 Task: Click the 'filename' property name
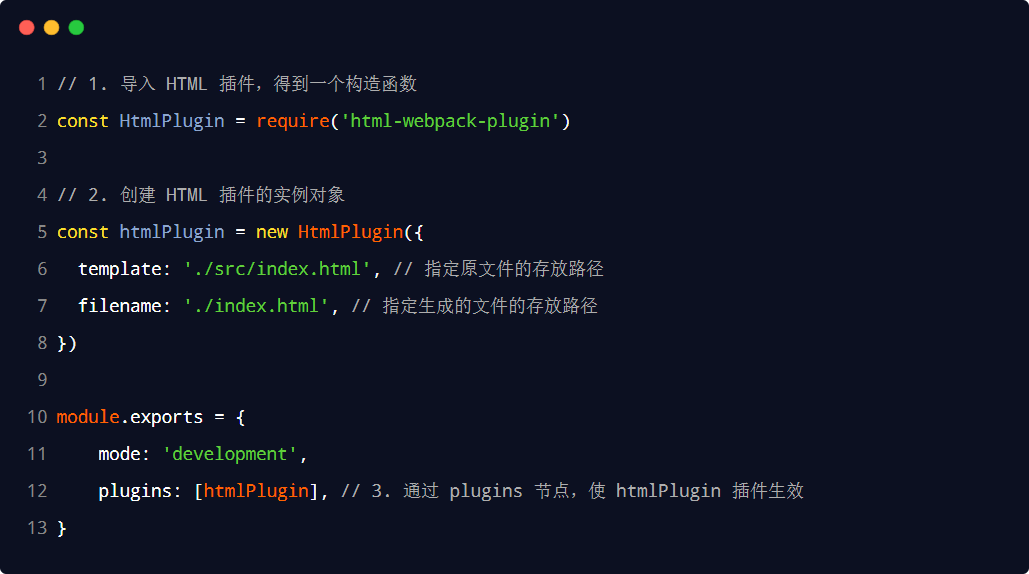point(119,306)
